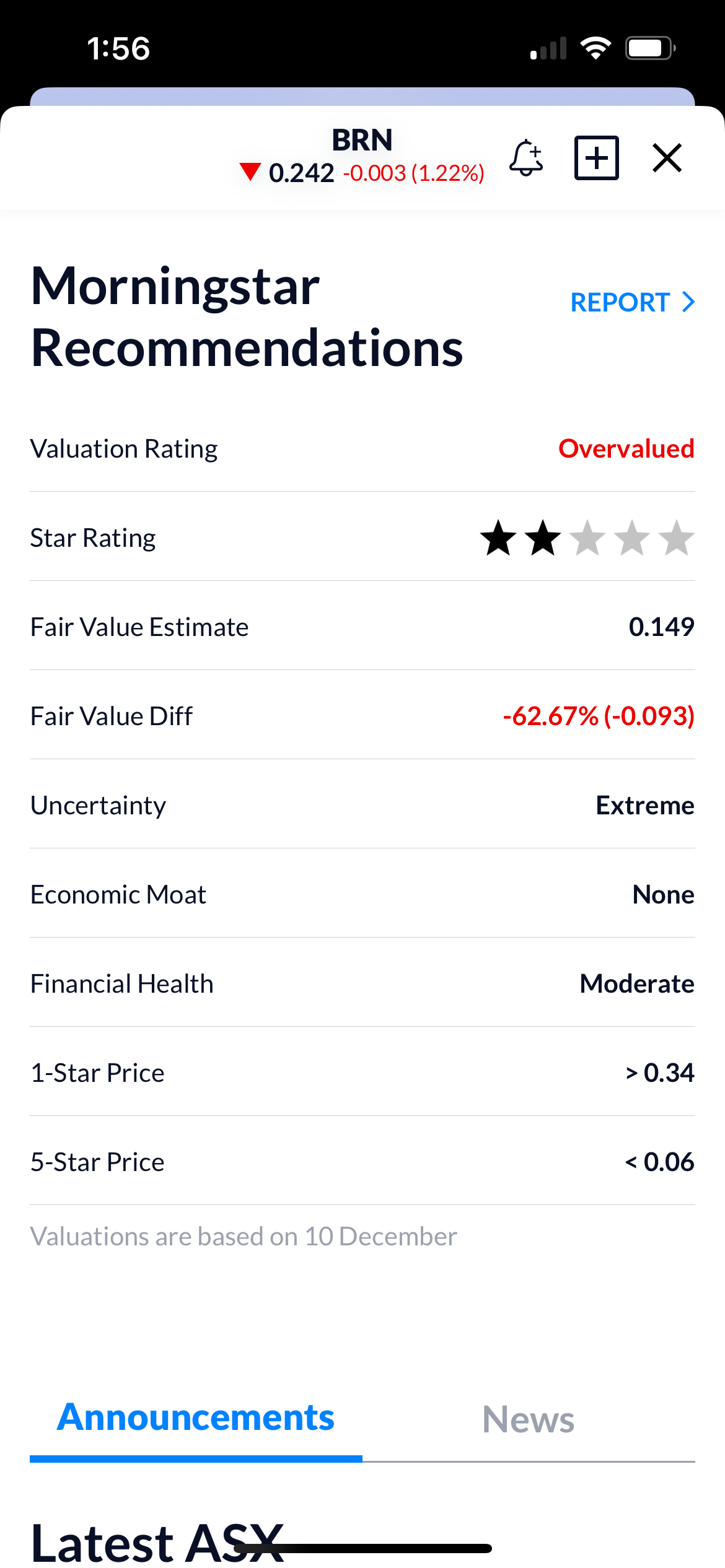The height and width of the screenshot is (1568, 725).
Task: Tap the 5-Star Price row
Action: tap(362, 1162)
